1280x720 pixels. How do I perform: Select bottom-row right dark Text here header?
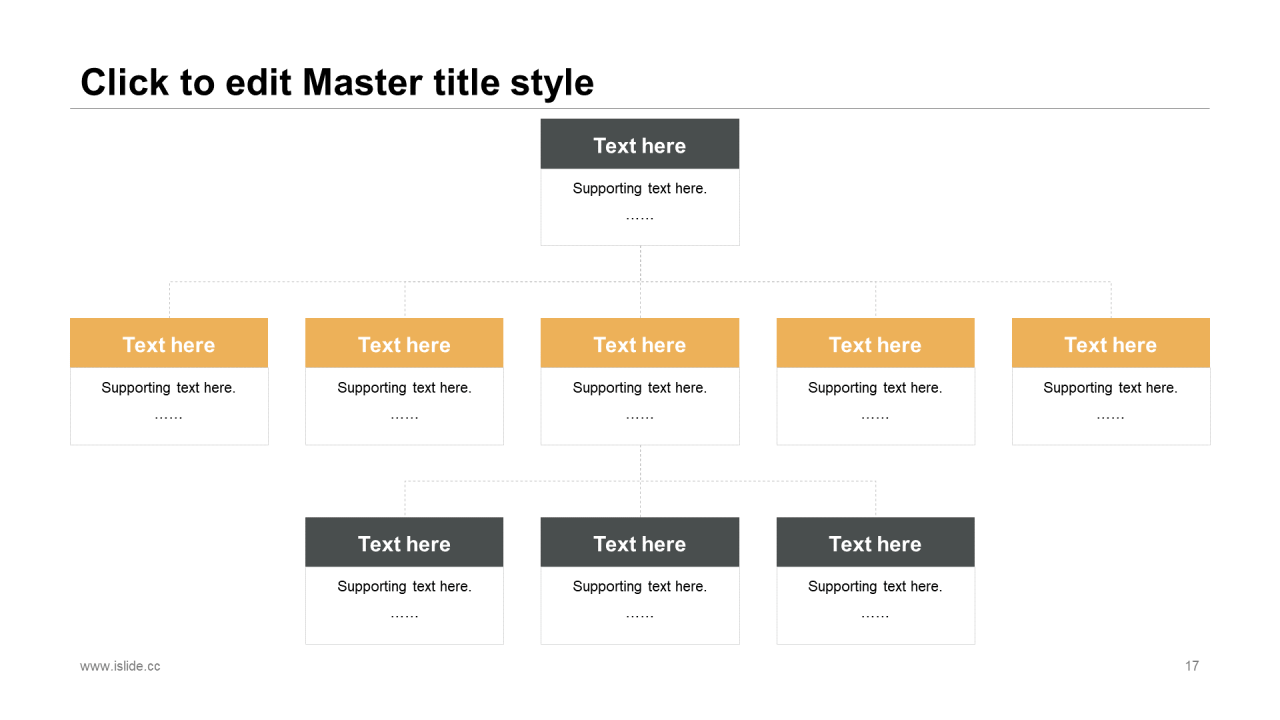coord(875,543)
